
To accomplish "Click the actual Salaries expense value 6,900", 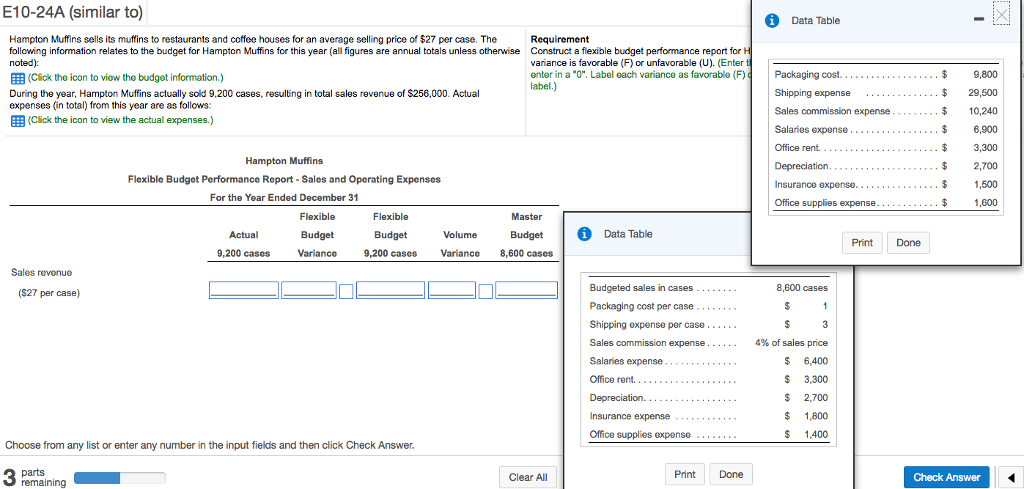I will click(x=985, y=129).
